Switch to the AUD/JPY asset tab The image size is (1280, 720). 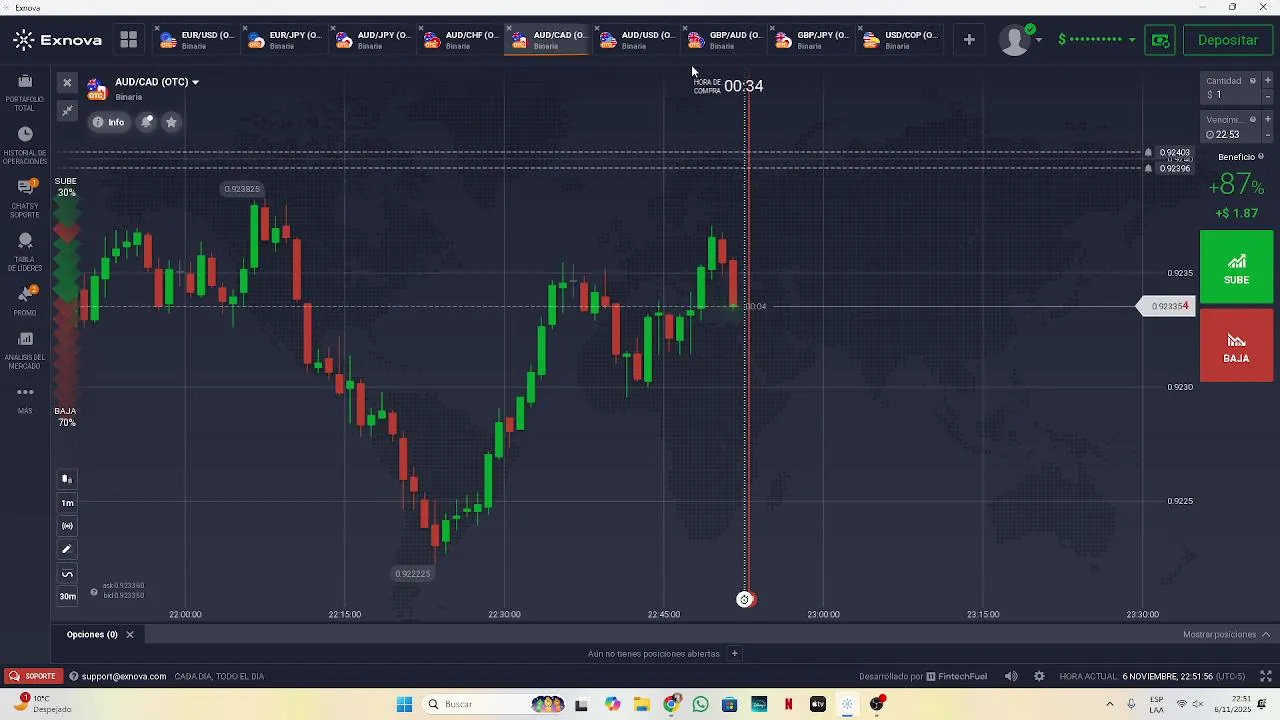click(x=373, y=40)
